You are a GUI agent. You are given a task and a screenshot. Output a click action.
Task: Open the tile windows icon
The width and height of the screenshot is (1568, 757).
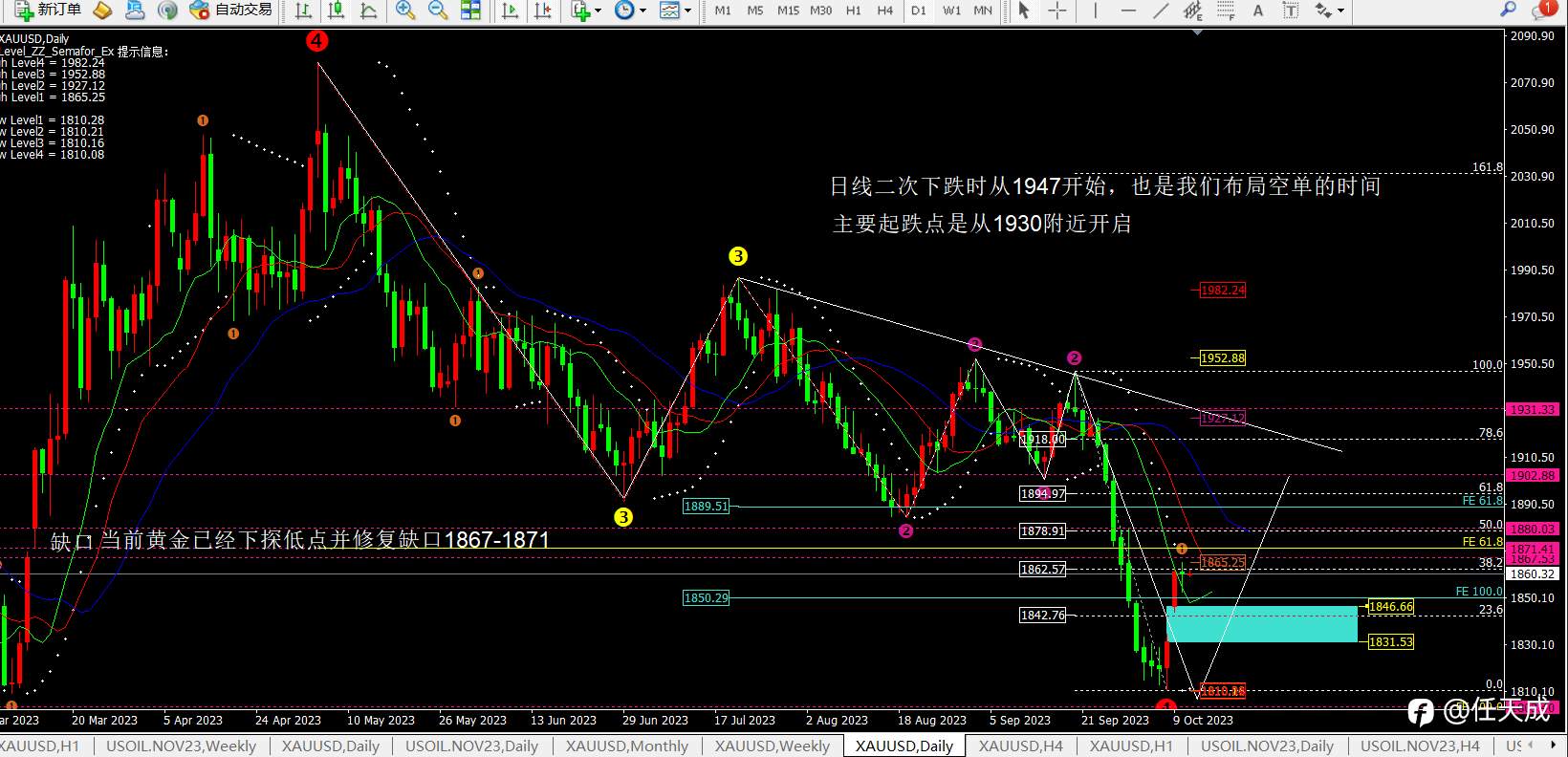tap(470, 11)
